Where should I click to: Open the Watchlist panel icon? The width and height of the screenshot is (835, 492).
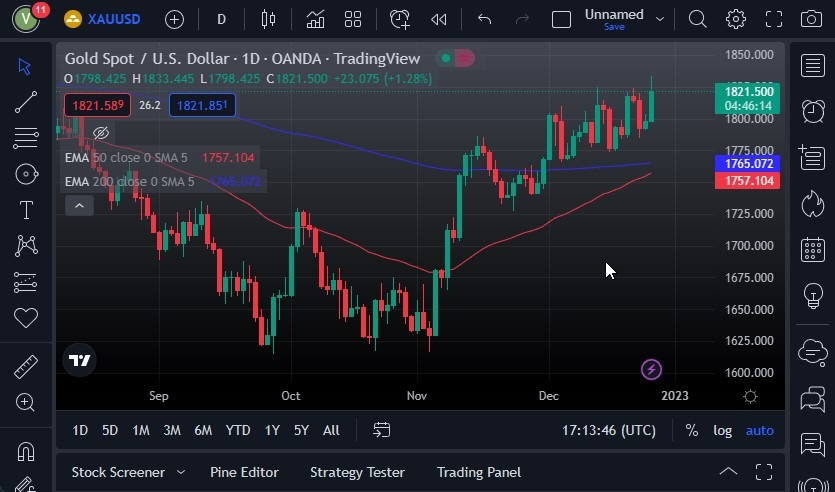(813, 66)
